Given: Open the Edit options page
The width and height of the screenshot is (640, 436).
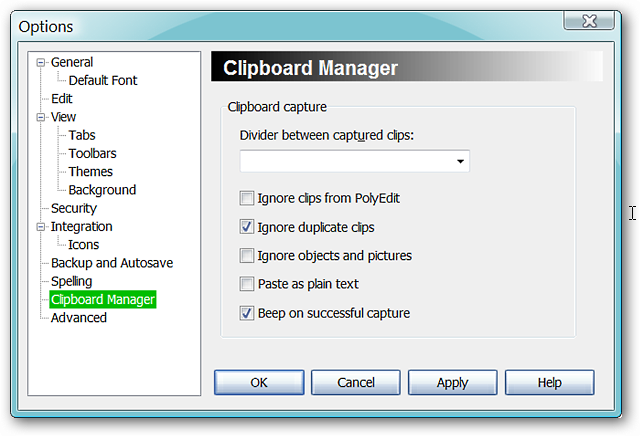Looking at the screenshot, I should pyautogui.click(x=62, y=99).
